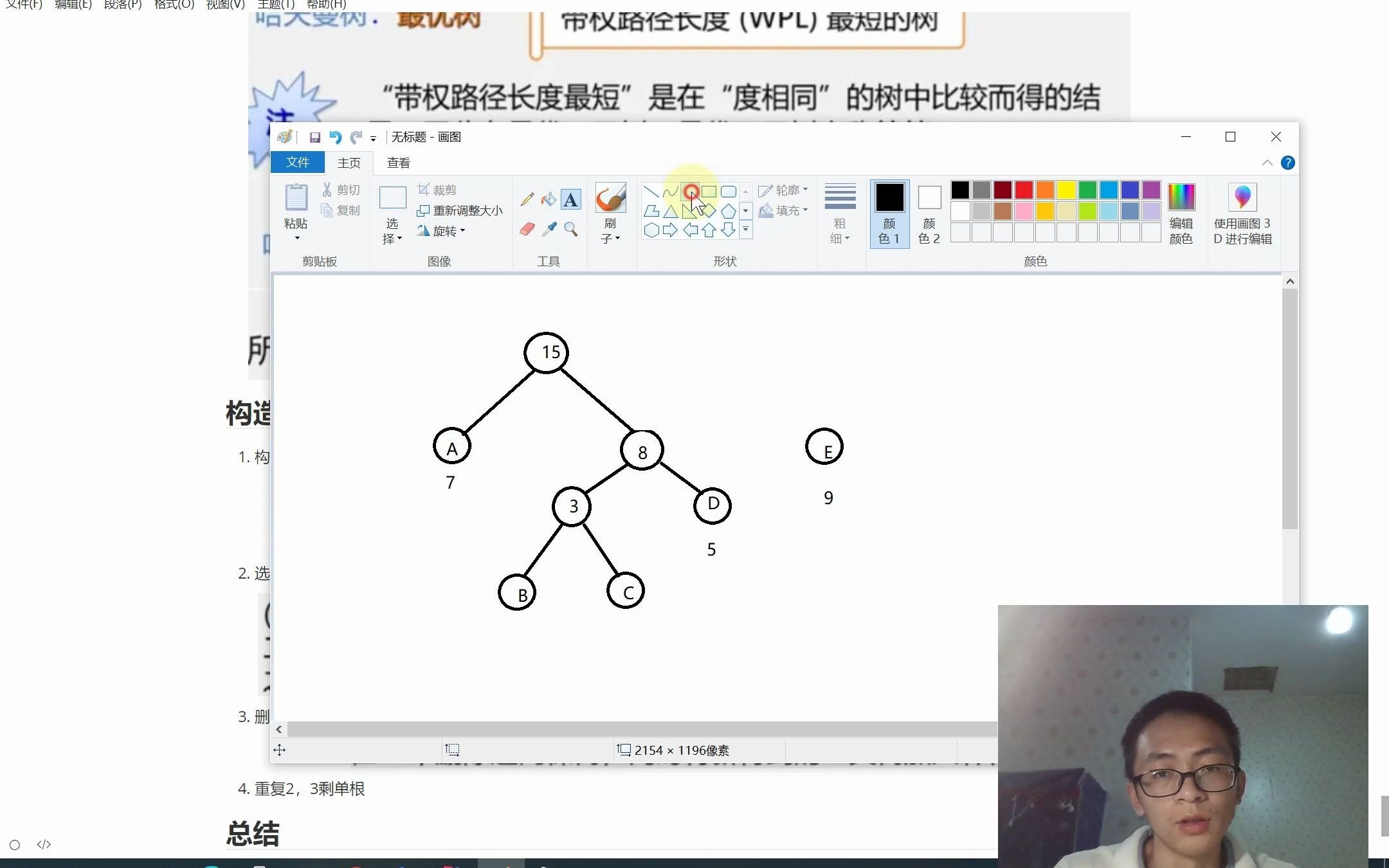Pick the red color swatch

pyautogui.click(x=1024, y=190)
